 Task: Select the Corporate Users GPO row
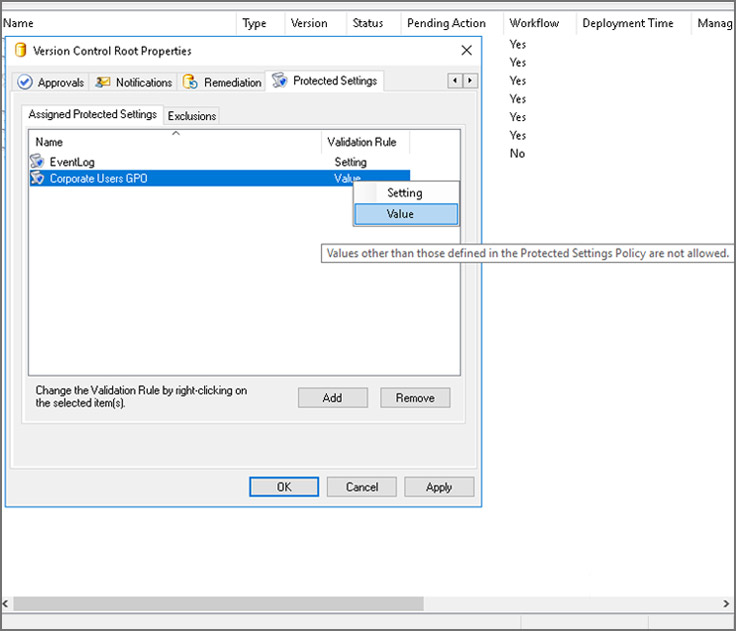tap(220, 178)
